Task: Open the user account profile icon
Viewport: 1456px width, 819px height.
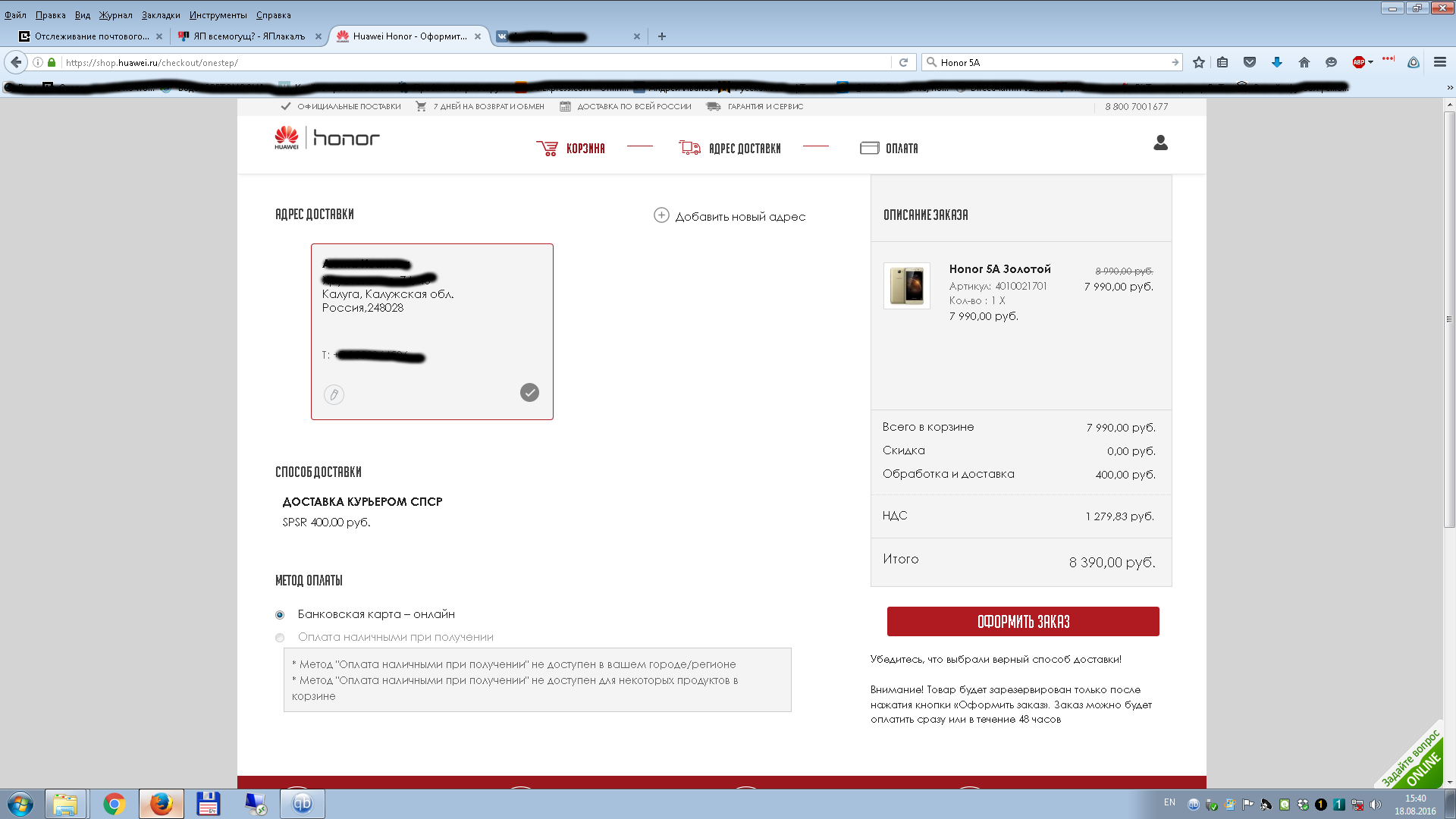Action: 1160,143
